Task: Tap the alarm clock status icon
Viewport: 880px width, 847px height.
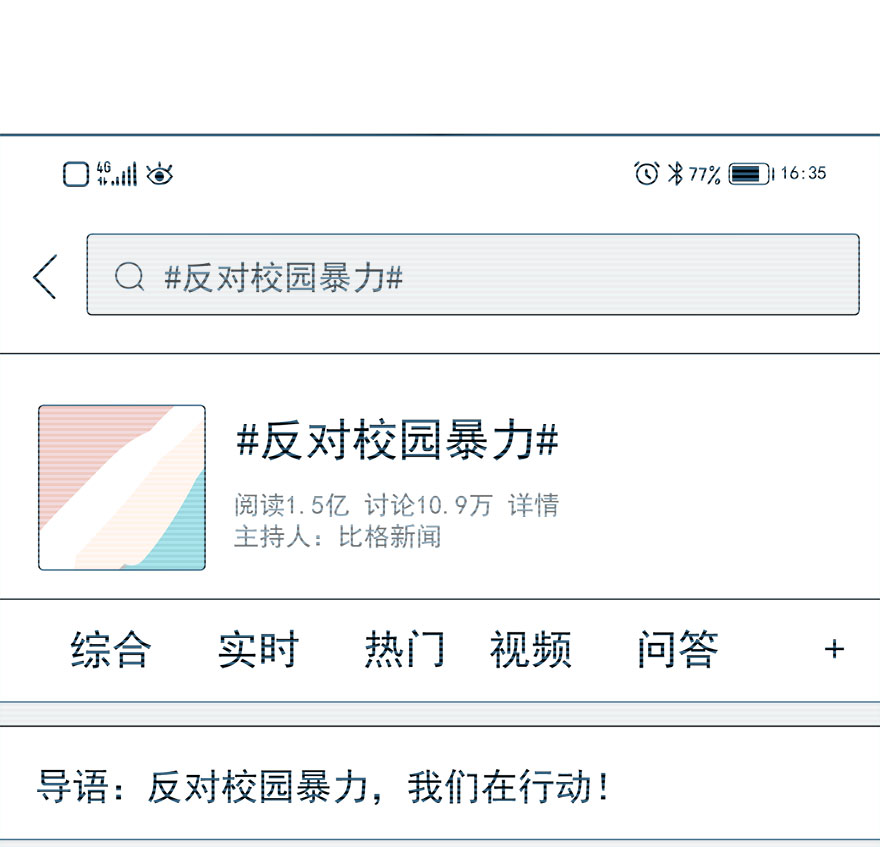Action: point(647,173)
